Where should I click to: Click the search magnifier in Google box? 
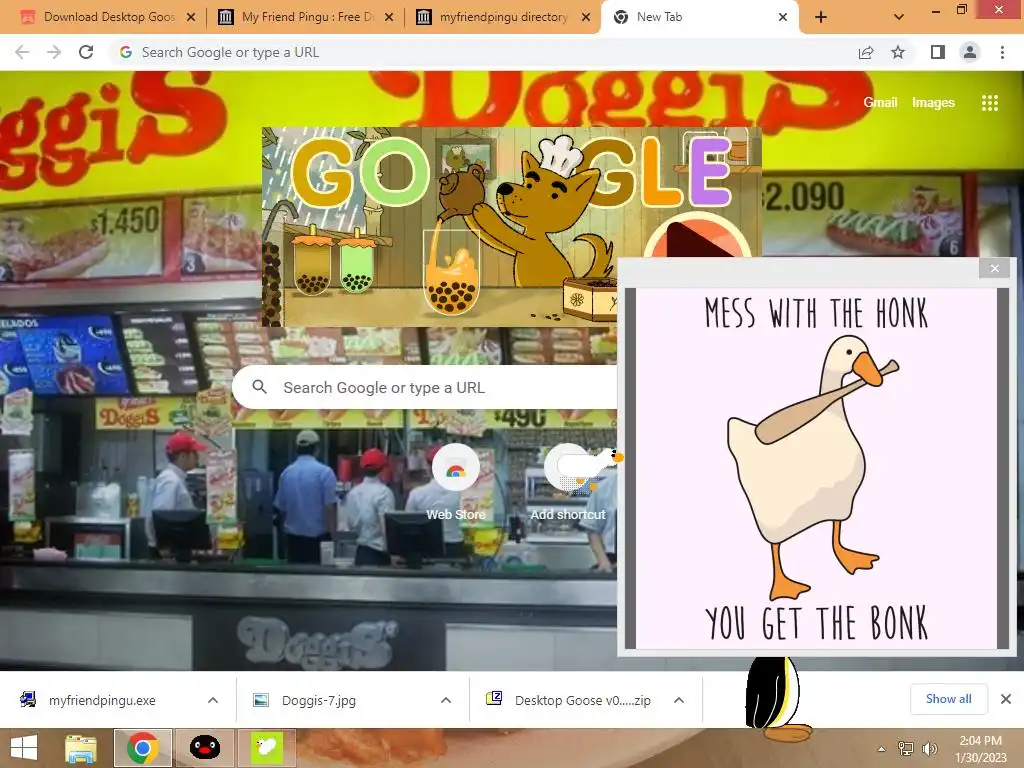click(259, 387)
